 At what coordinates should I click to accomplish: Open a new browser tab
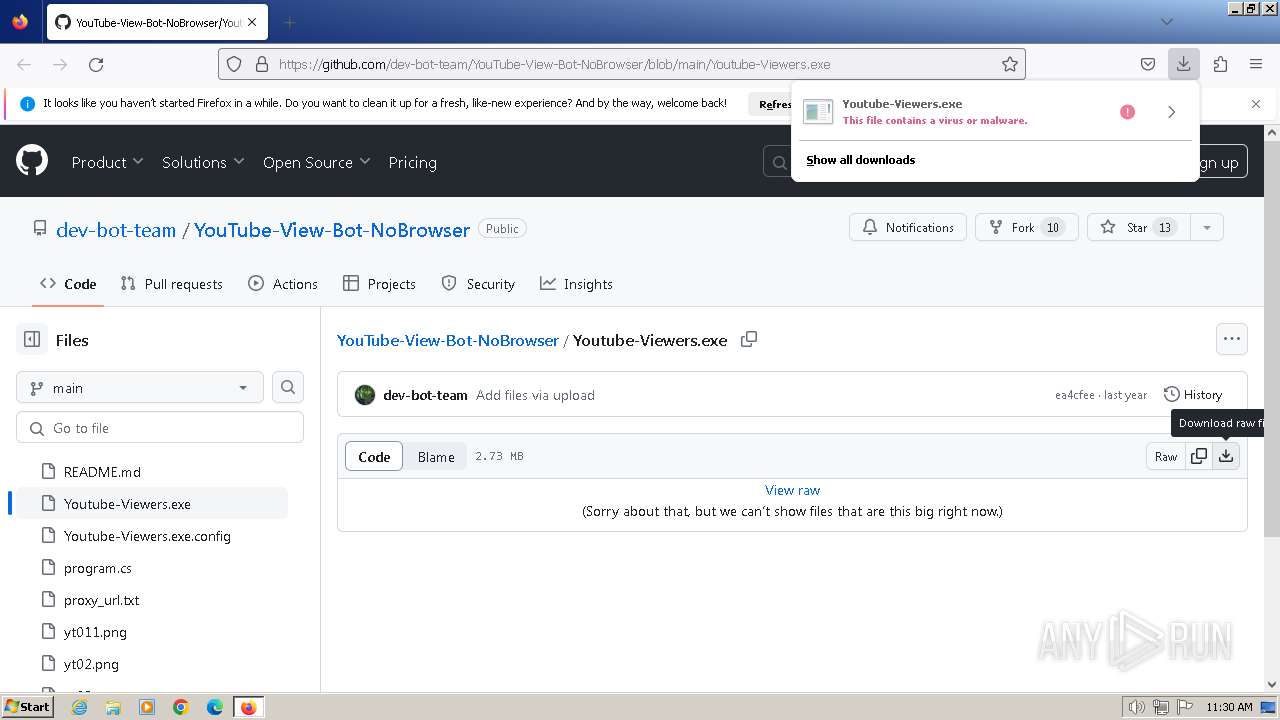289,22
